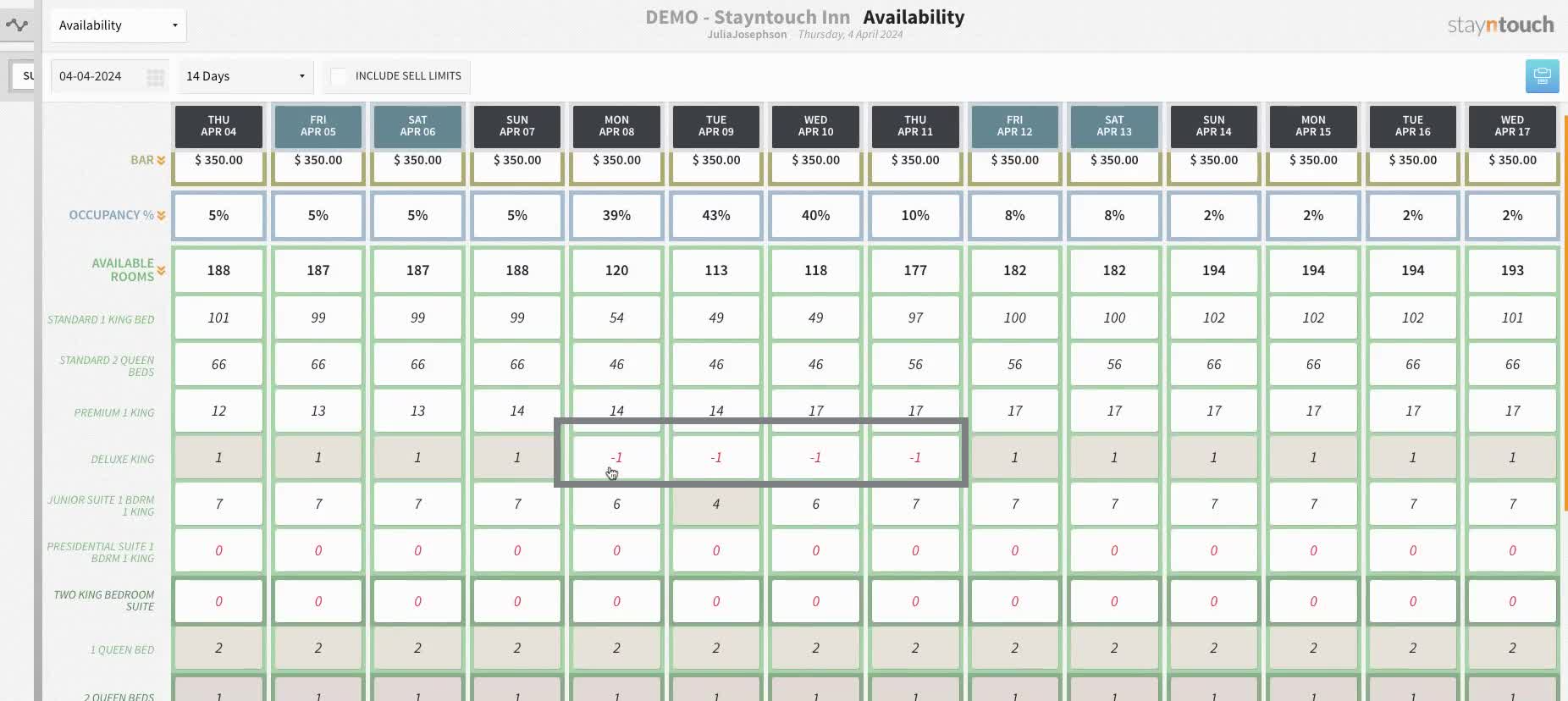Viewport: 1568px width, 701px height.
Task: Enable Include Sell Limits checkbox
Action: [x=338, y=76]
